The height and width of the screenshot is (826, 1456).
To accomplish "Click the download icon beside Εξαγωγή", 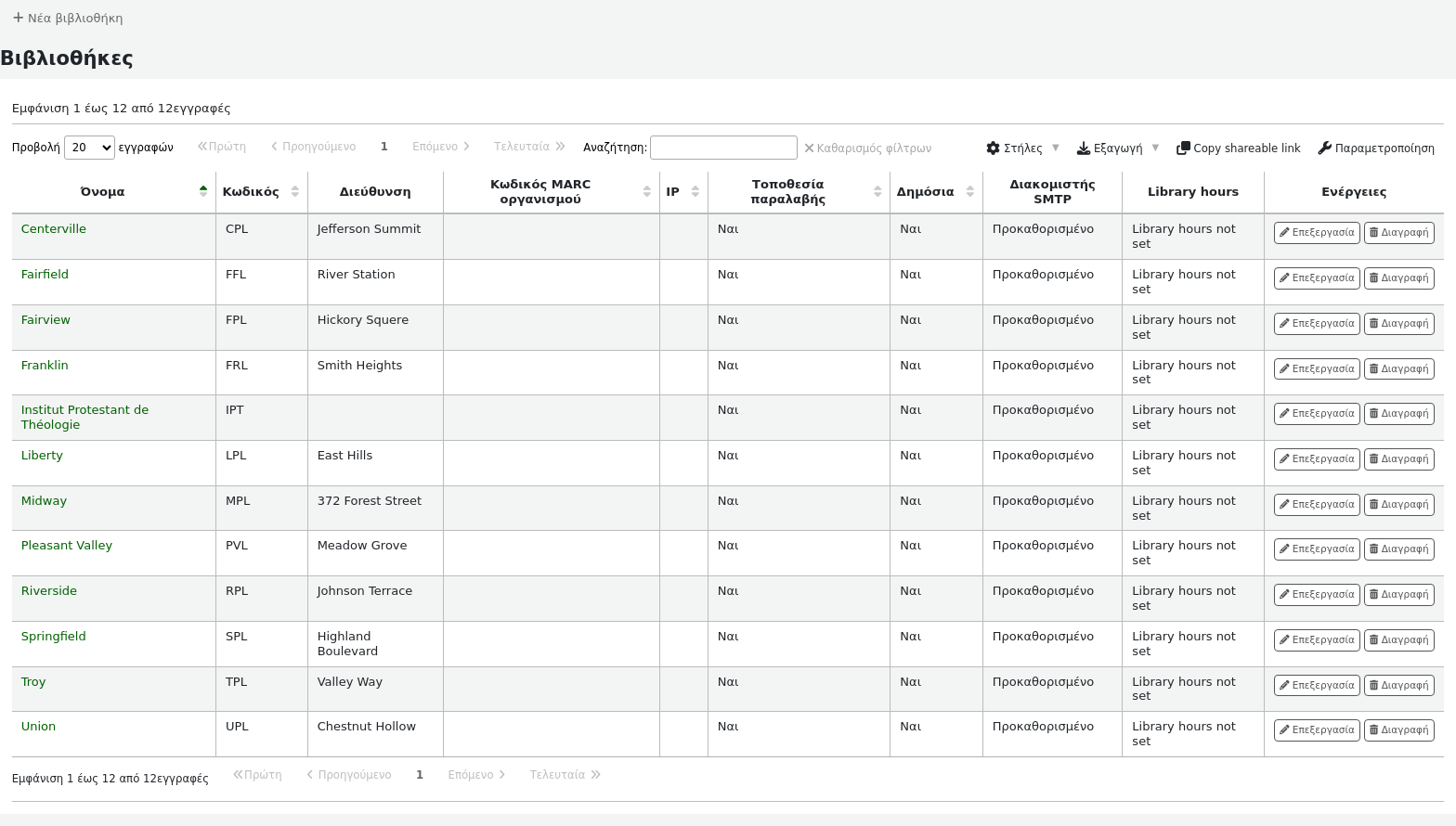I will click(1083, 148).
